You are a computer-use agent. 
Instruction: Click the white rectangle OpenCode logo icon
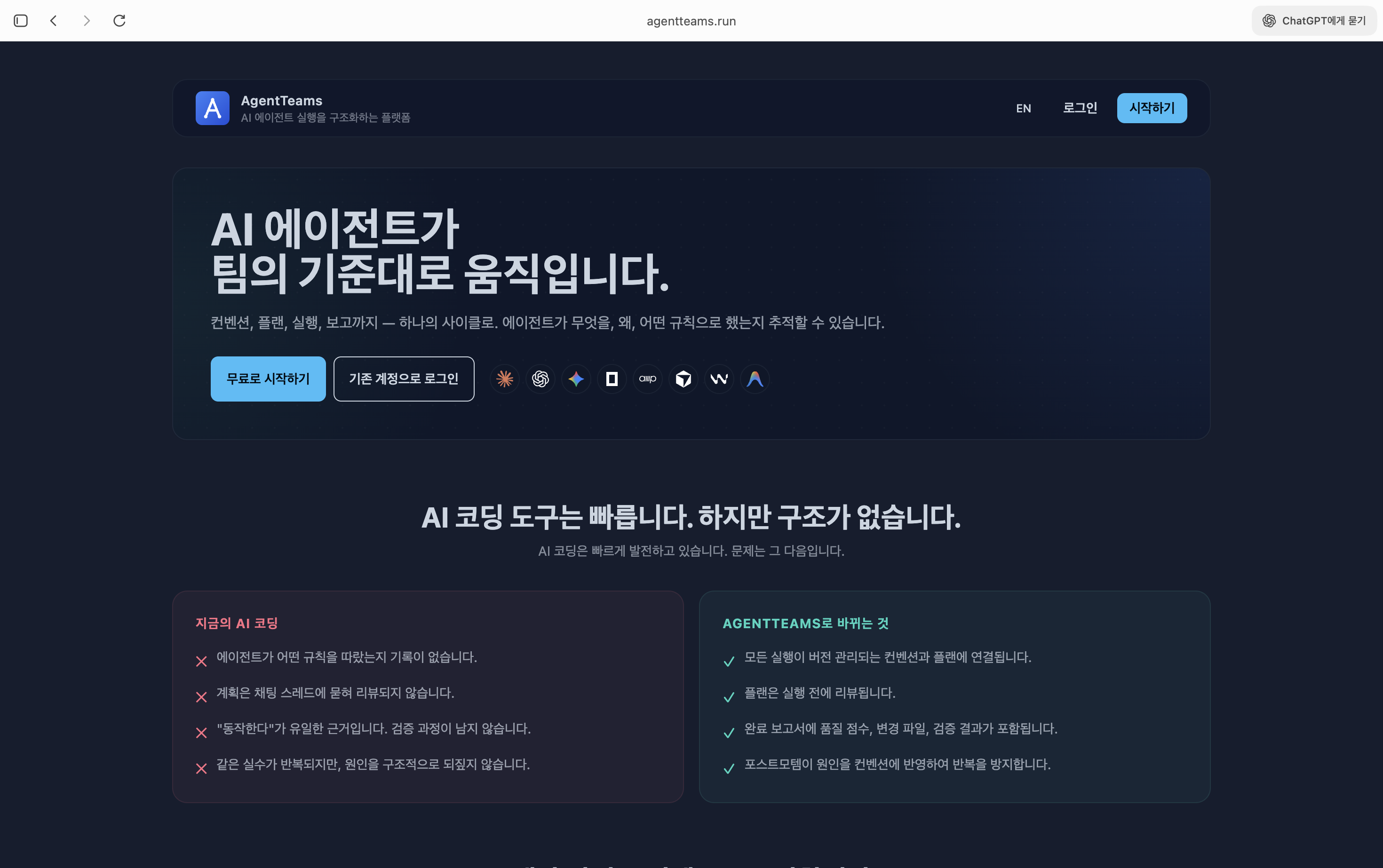point(612,379)
